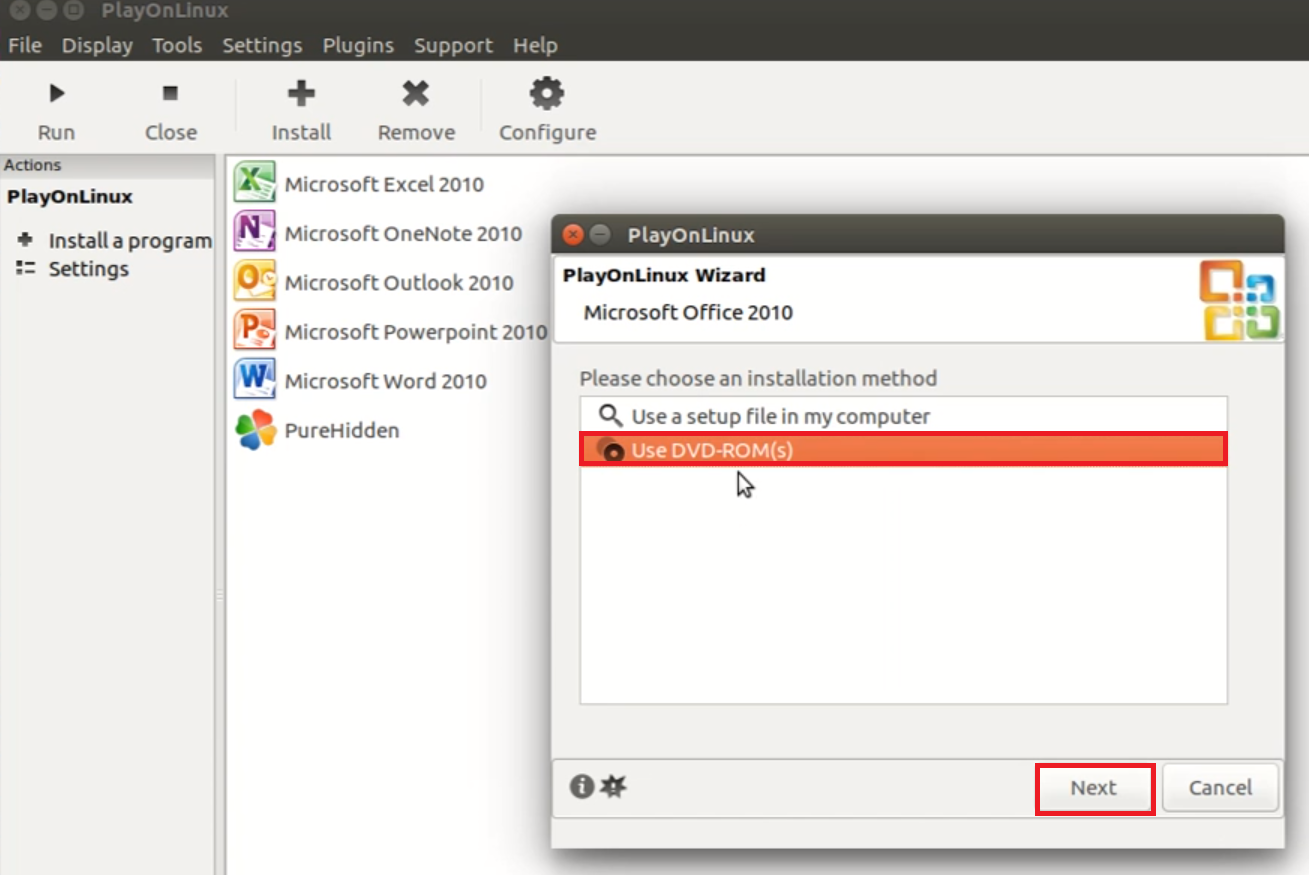Select 'Microsoft Word 2010' text in list
The image size is (1309, 875).
[x=386, y=381]
